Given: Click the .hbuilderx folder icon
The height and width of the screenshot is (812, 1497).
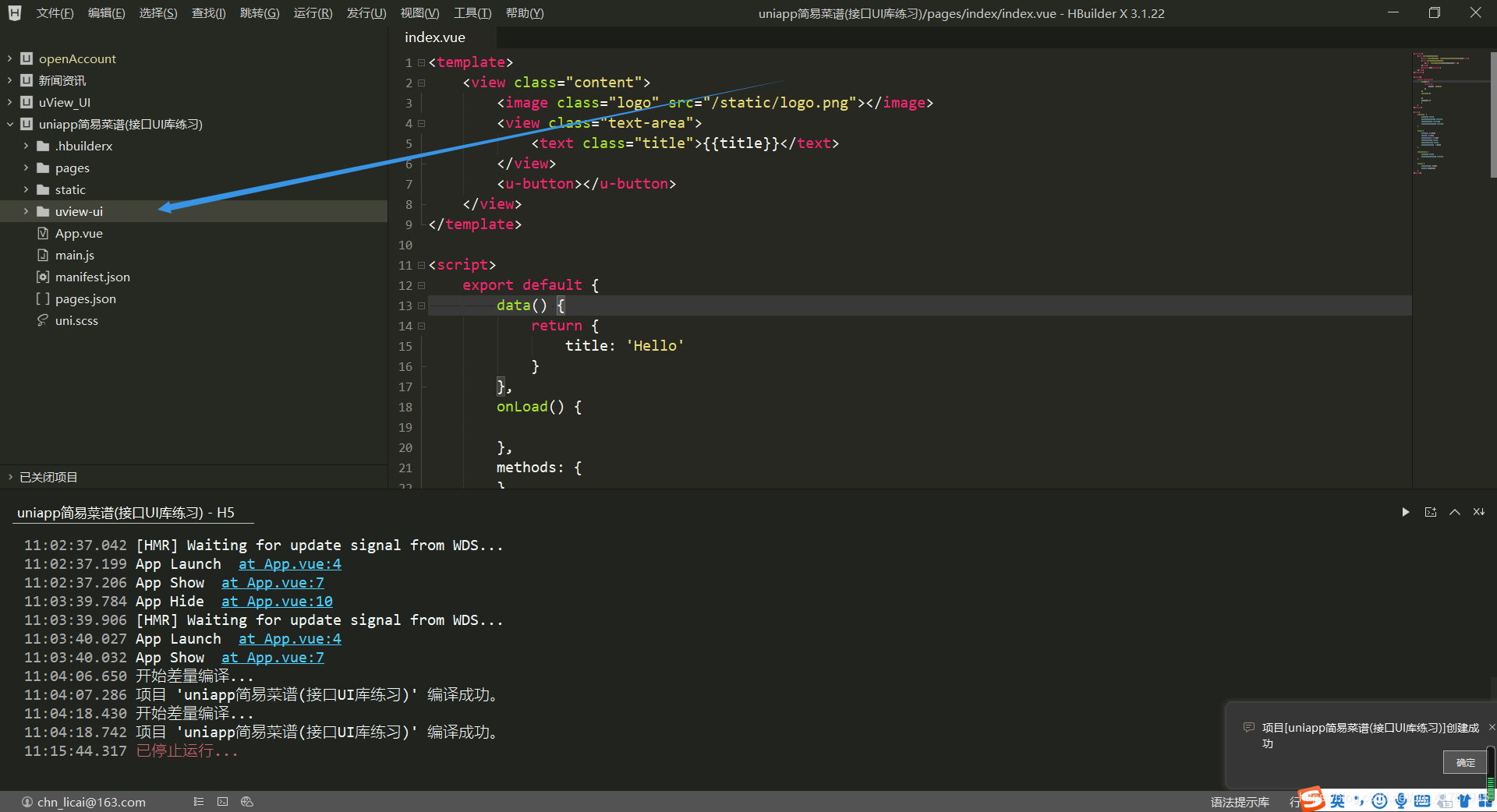Looking at the screenshot, I should tap(43, 146).
